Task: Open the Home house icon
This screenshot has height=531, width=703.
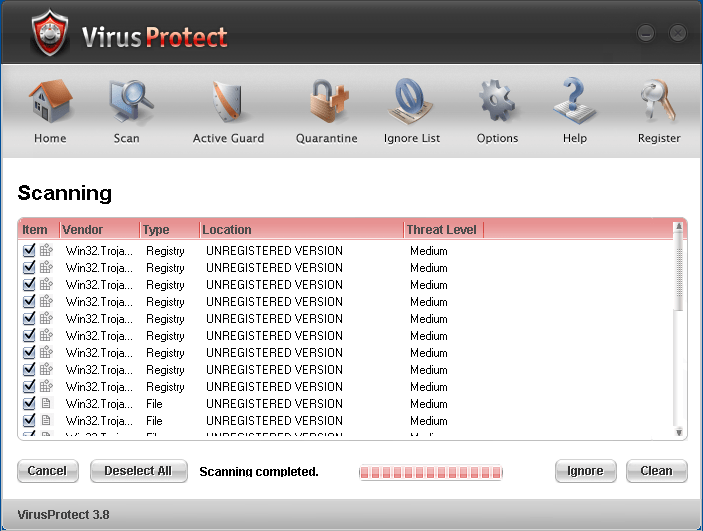Action: point(49,103)
